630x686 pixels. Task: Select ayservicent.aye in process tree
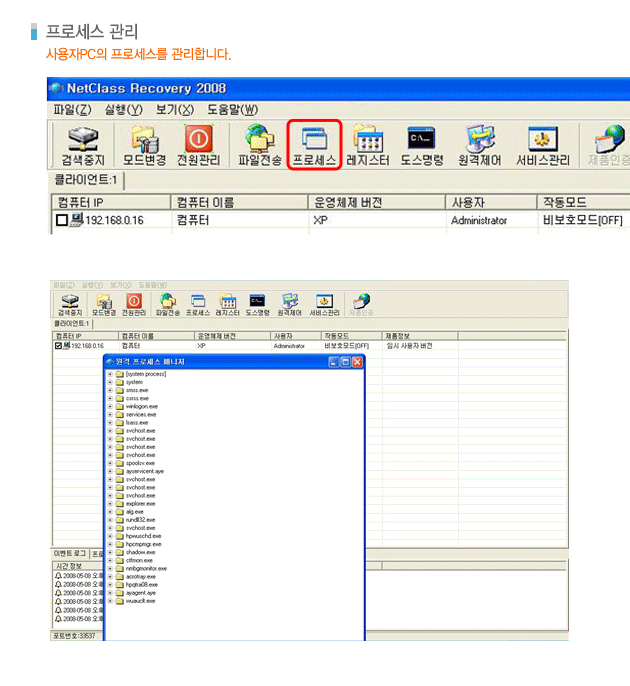pyautogui.click(x=145, y=471)
